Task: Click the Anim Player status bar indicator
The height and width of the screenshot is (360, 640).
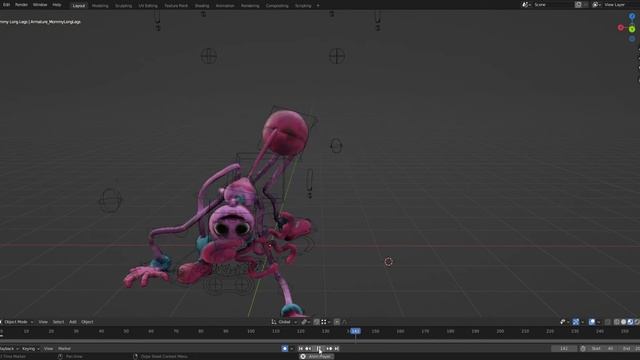Action: point(317,356)
